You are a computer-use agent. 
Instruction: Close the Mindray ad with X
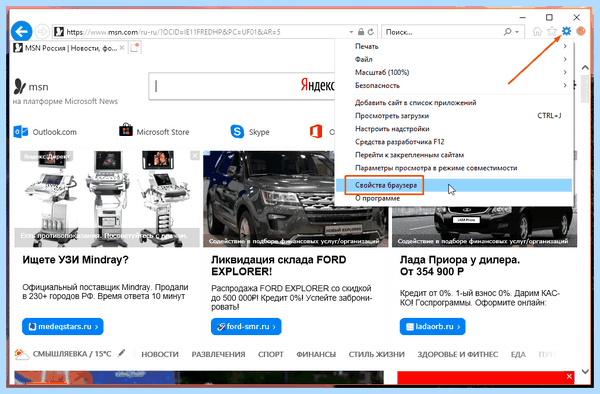pyautogui.click(x=195, y=156)
